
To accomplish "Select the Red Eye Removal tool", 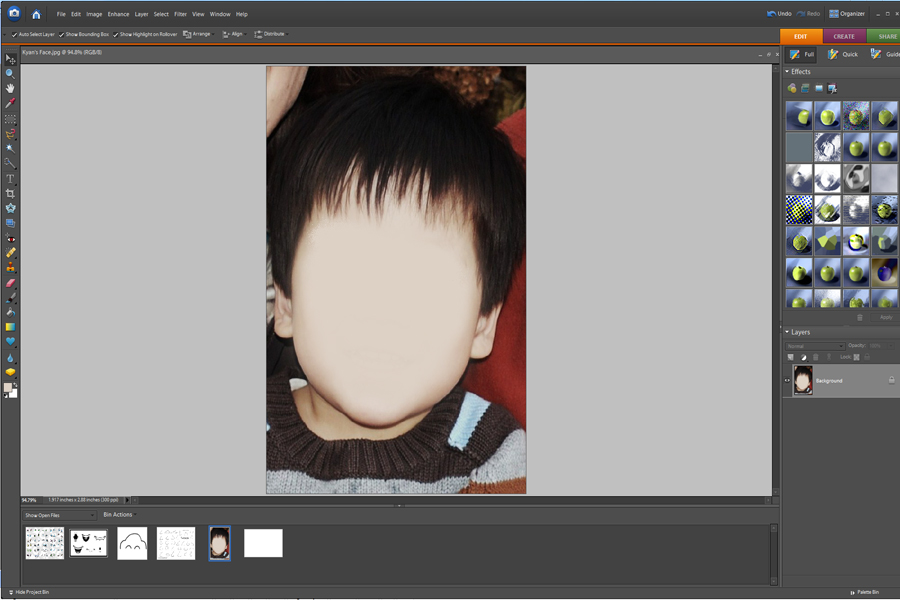I will point(10,239).
